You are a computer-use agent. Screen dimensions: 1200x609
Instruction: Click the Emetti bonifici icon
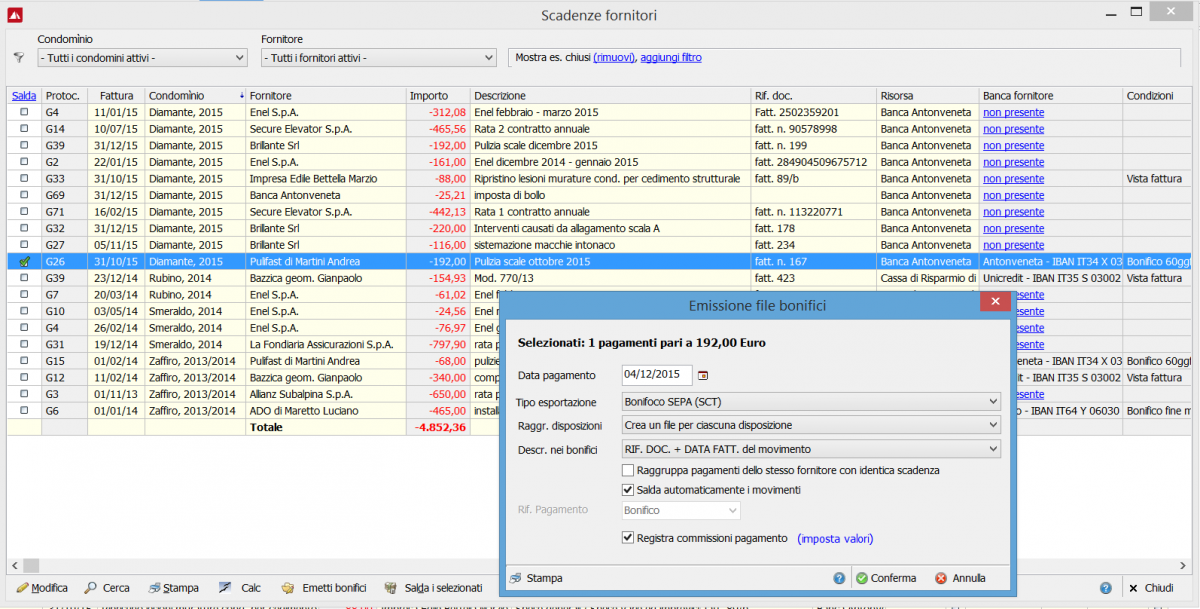(288, 588)
